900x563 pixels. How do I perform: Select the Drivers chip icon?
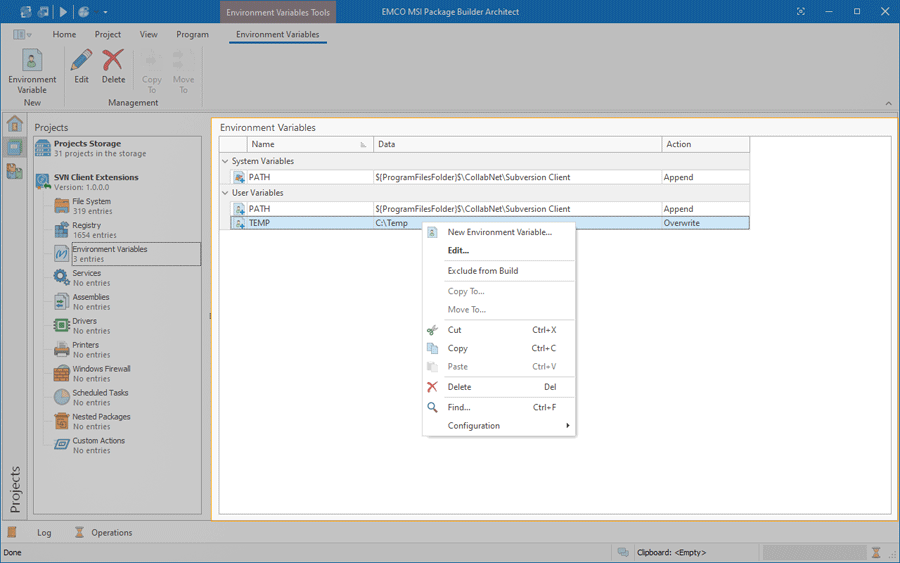click(61, 325)
